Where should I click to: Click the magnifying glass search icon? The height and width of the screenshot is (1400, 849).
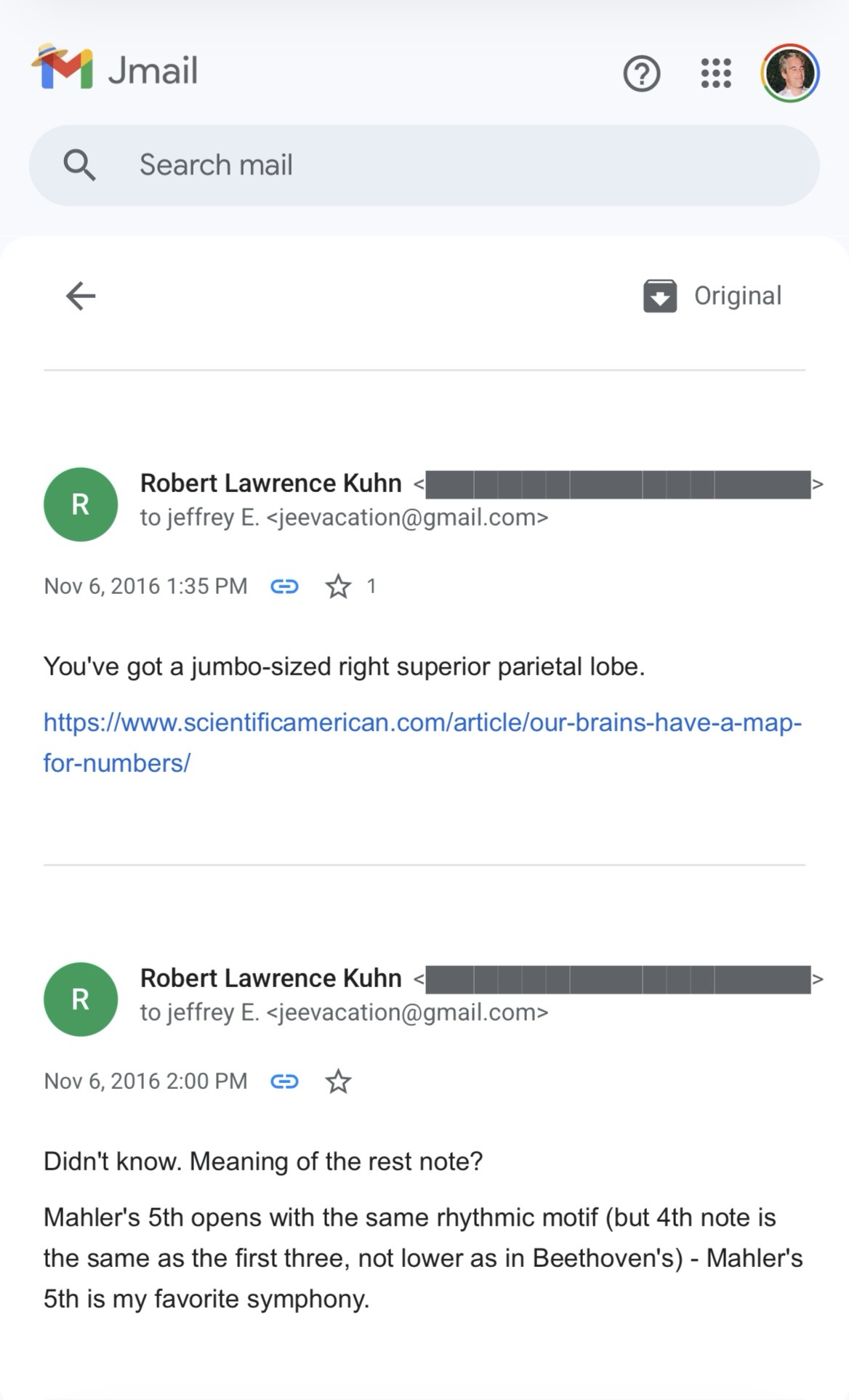[x=79, y=165]
